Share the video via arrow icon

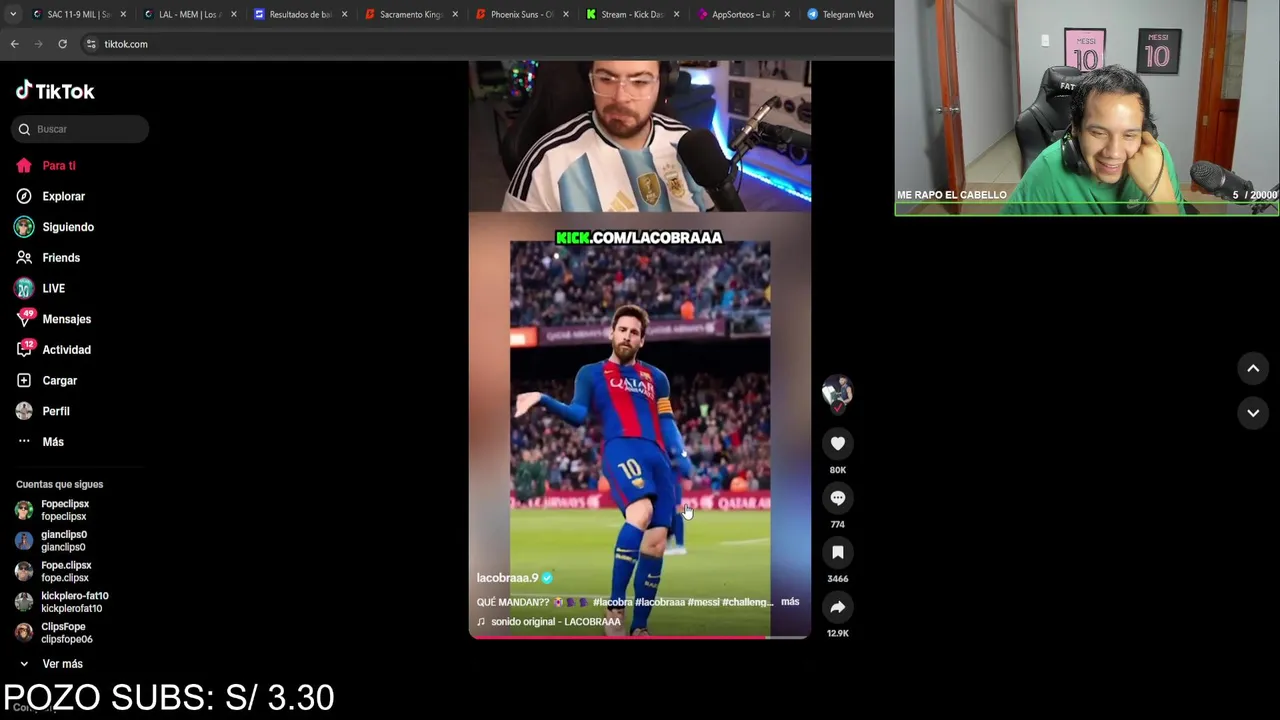(838, 607)
